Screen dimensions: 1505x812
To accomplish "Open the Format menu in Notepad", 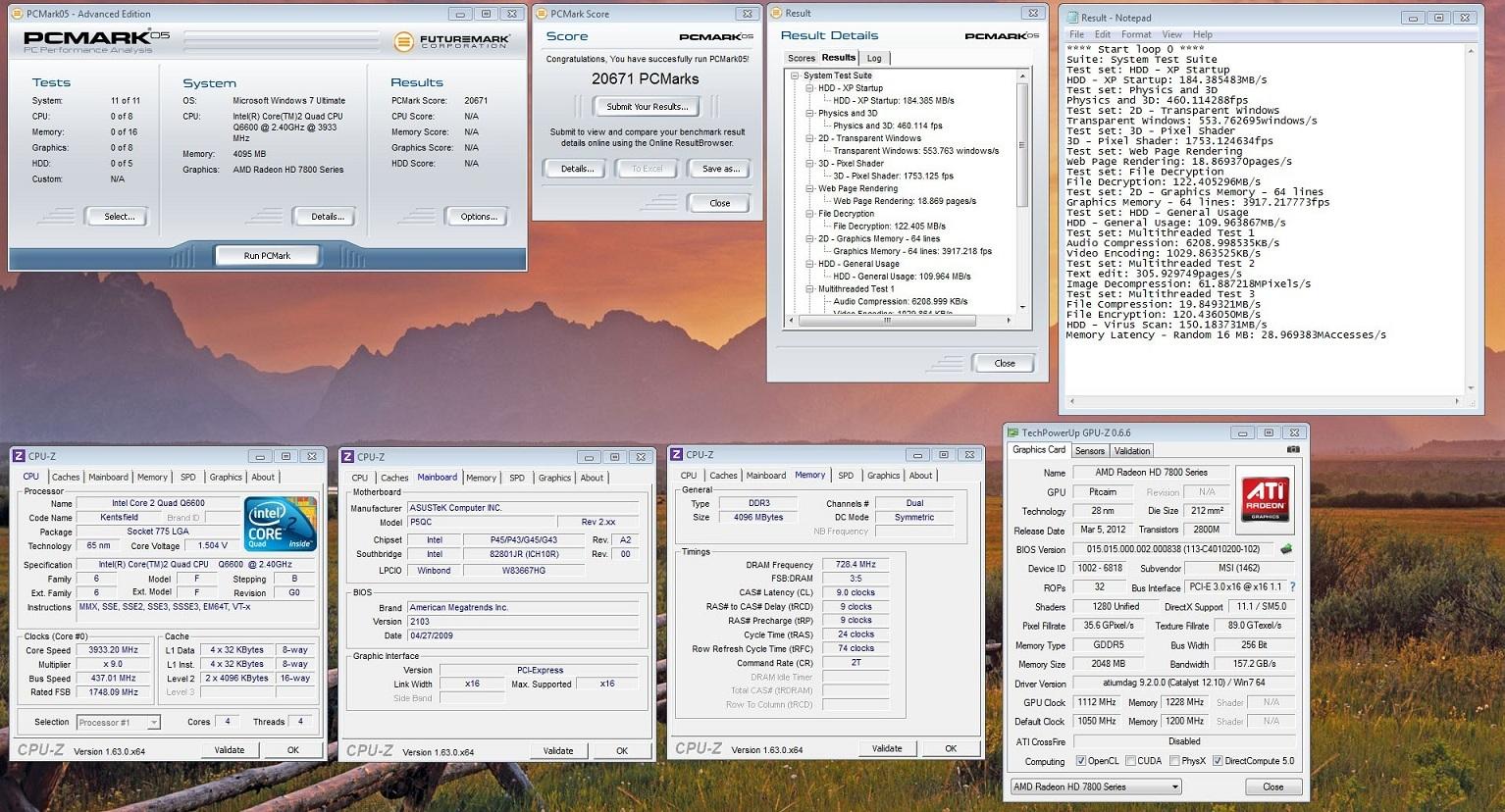I will click(1136, 34).
